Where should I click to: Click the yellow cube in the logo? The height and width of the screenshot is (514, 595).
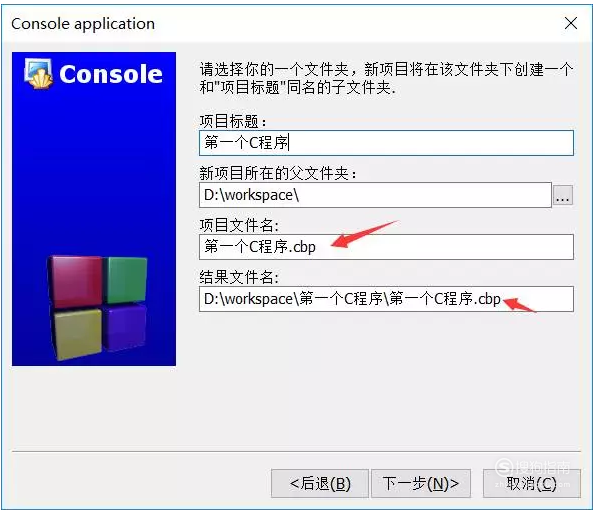pyautogui.click(x=78, y=333)
